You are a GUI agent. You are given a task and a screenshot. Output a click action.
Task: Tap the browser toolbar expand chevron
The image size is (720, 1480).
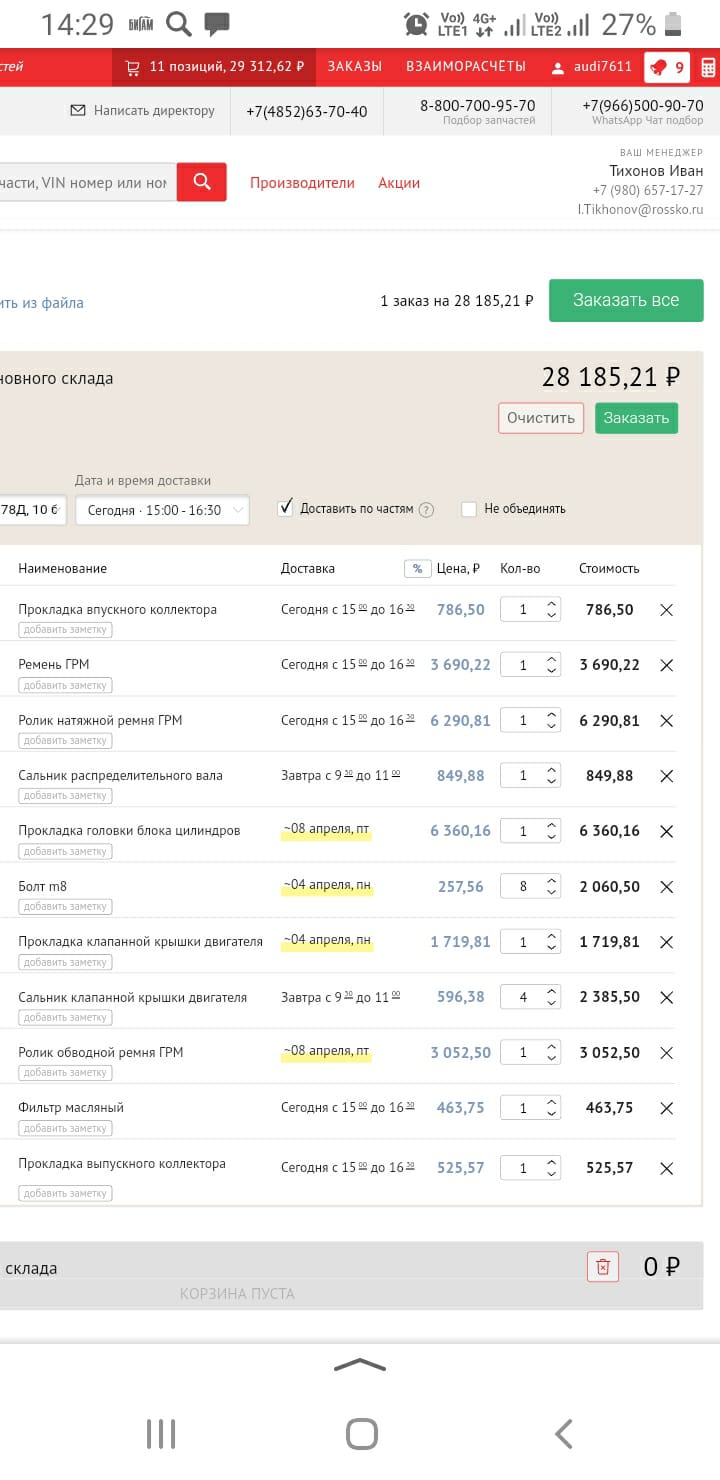coord(360,1365)
